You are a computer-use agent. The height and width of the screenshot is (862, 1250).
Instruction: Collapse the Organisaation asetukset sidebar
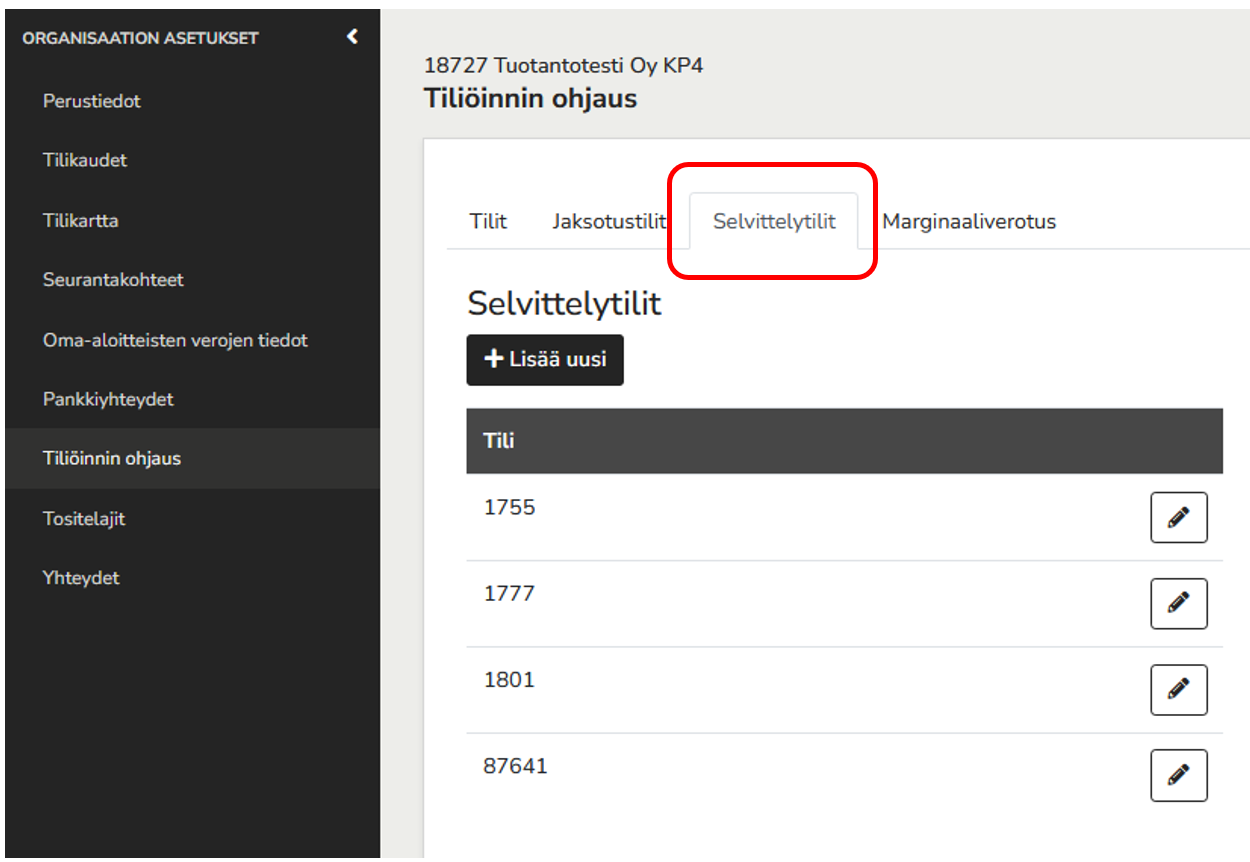[352, 37]
